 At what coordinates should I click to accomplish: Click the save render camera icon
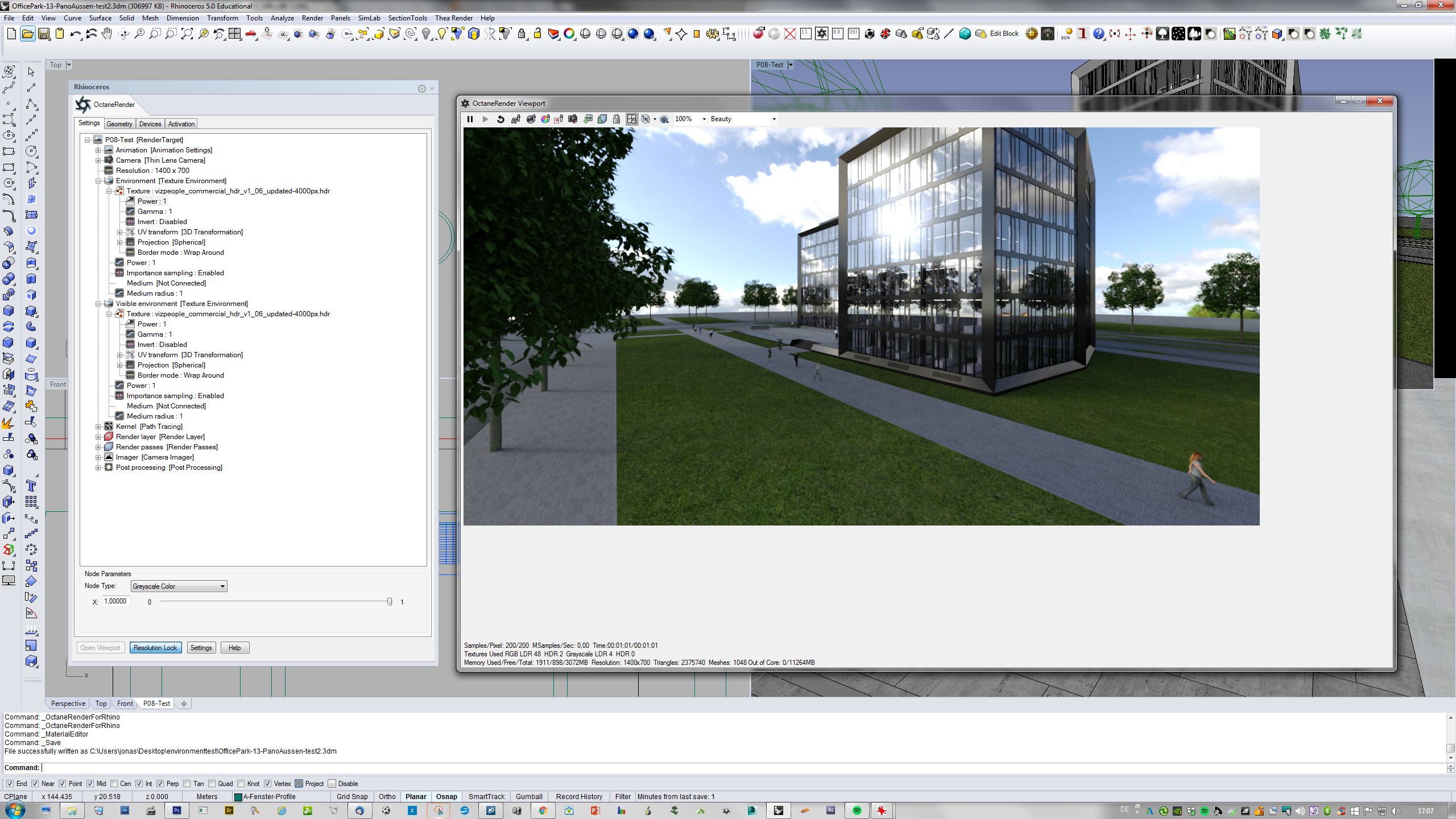pyautogui.click(x=573, y=119)
